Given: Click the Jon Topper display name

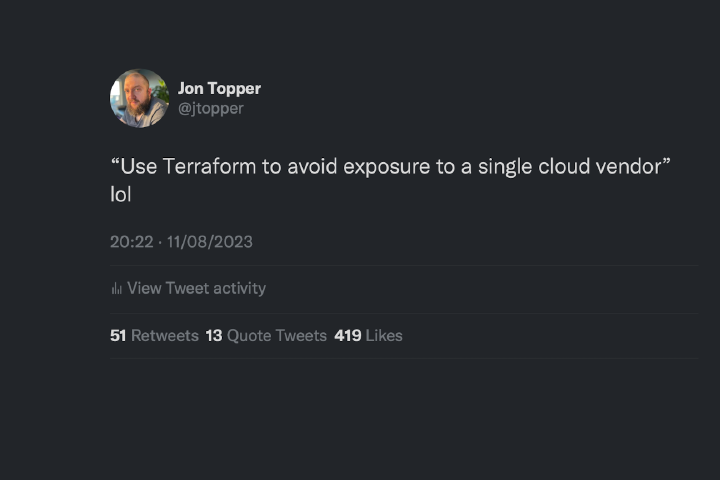Looking at the screenshot, I should [219, 88].
